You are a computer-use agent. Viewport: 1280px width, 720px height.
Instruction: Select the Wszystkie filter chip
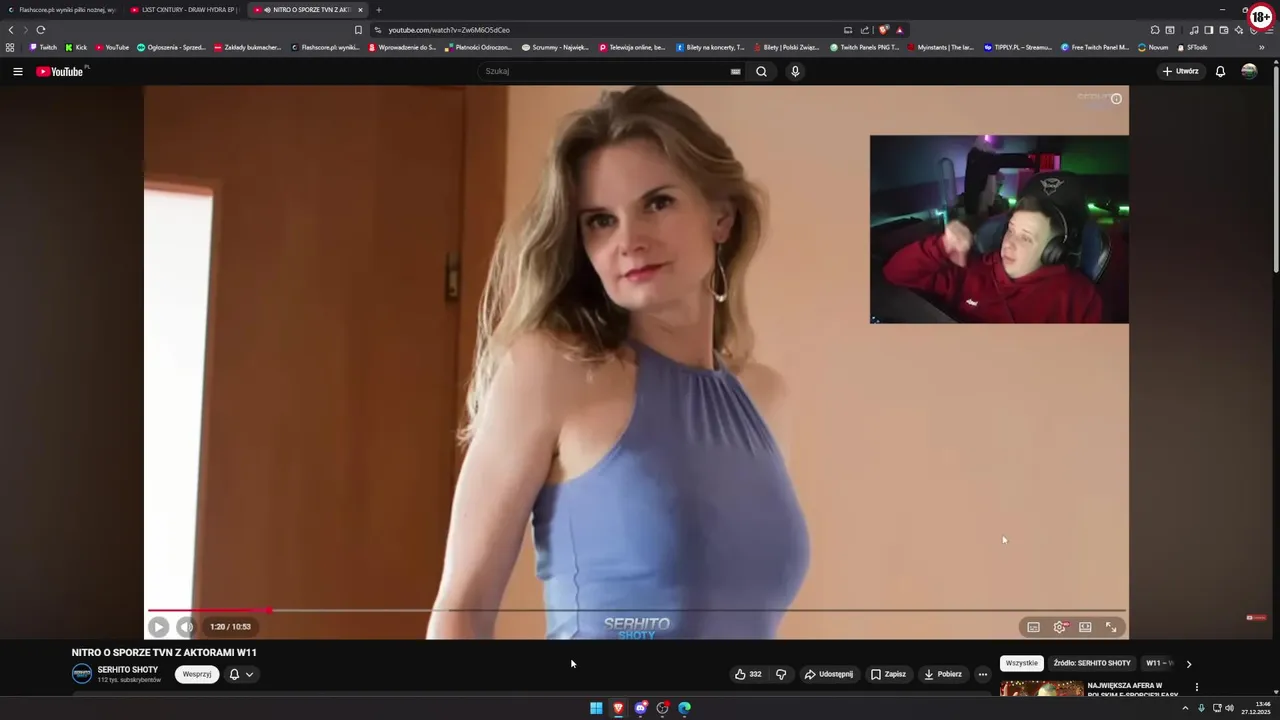coord(1022,663)
